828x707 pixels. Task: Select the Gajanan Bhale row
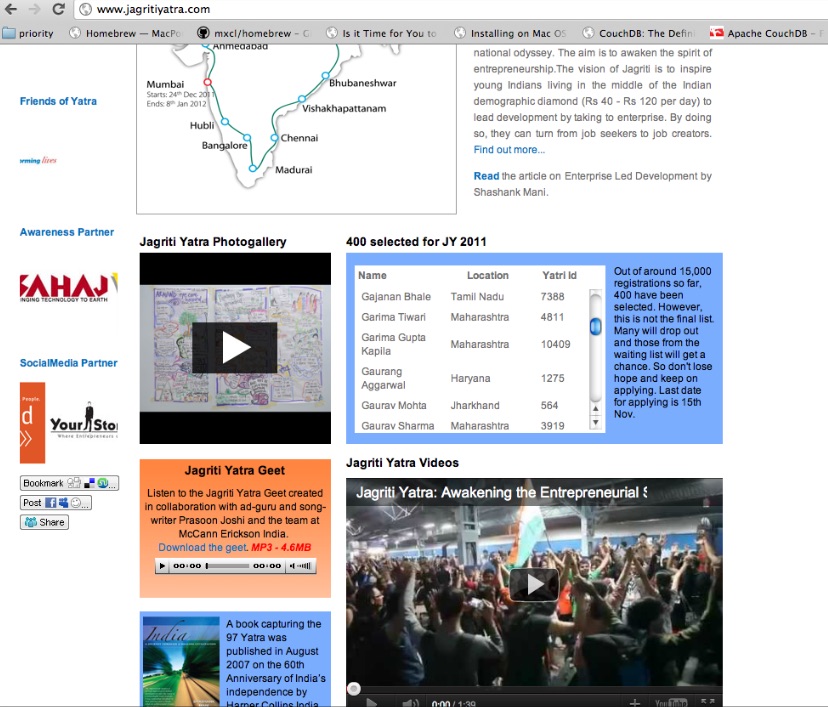[x=472, y=297]
